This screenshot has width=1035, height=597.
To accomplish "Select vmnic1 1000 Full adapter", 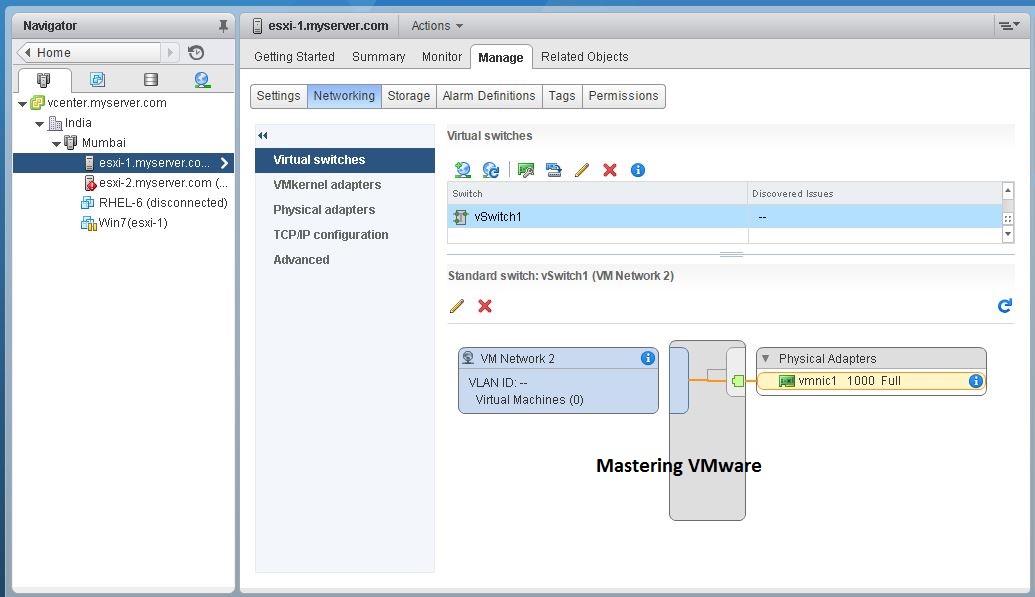I will point(871,381).
